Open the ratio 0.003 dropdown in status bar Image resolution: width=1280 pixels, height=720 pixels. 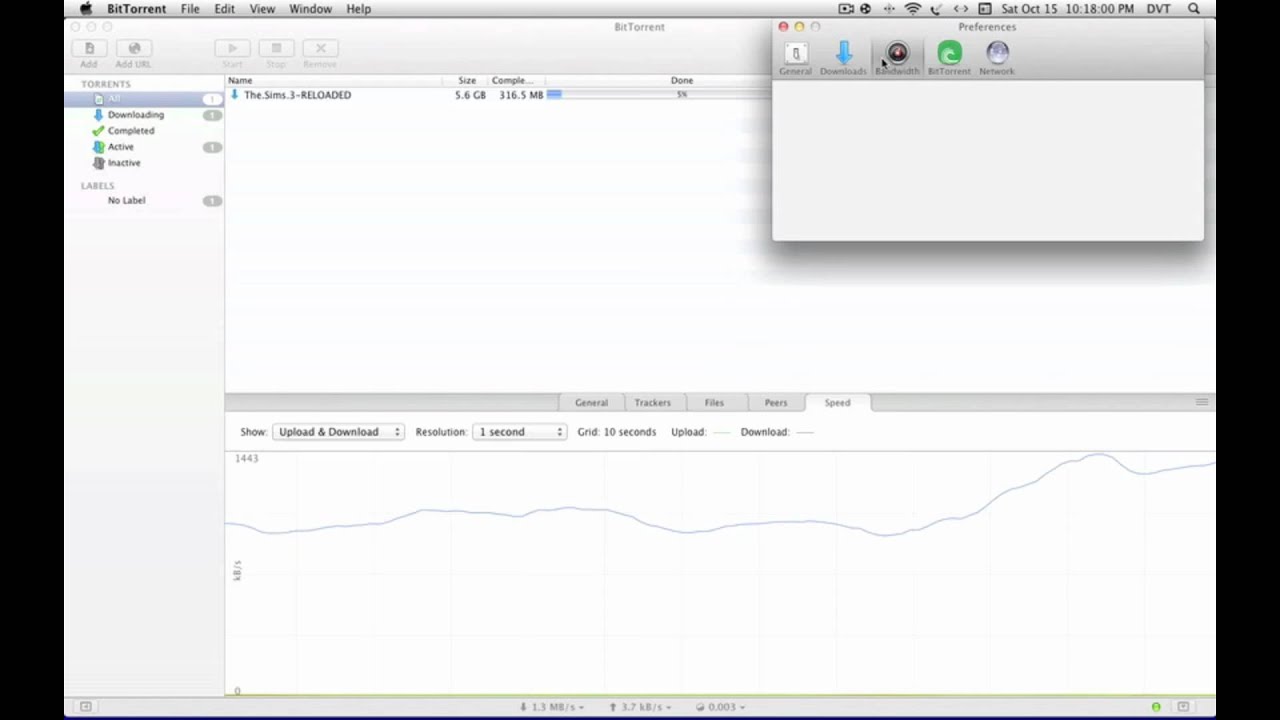(721, 707)
